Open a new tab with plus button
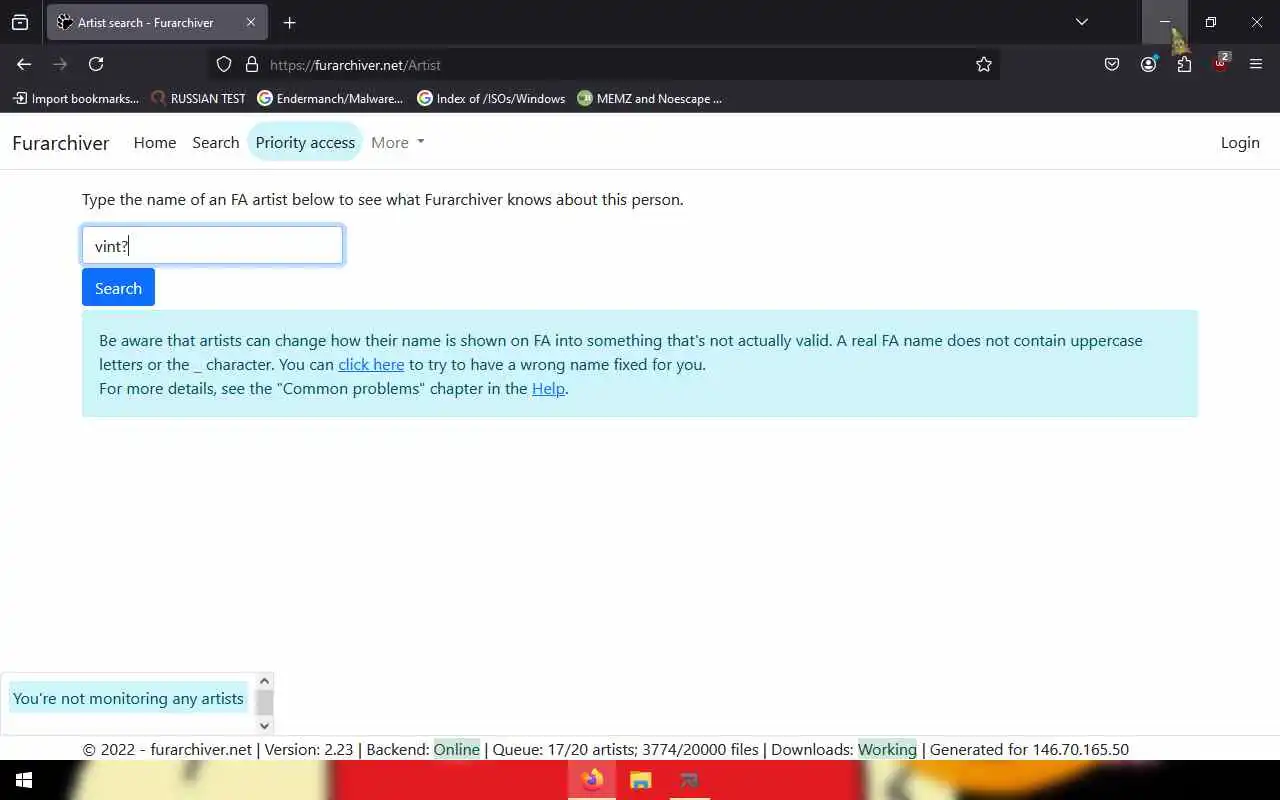Viewport: 1280px width, 800px height. tap(289, 22)
